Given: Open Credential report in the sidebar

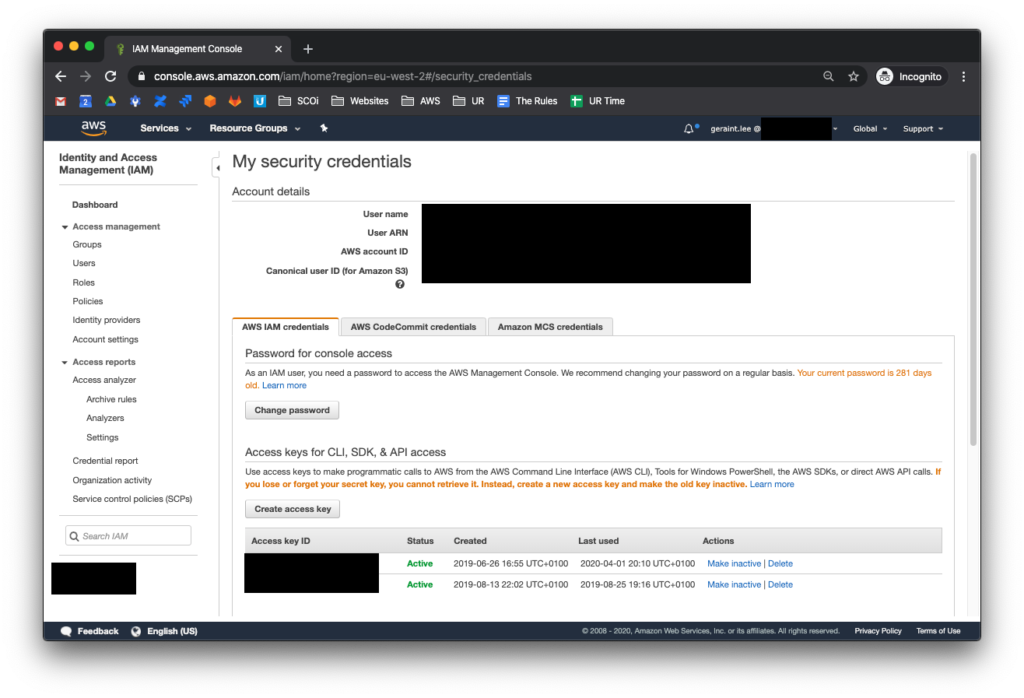Looking at the screenshot, I should click(x=105, y=461).
